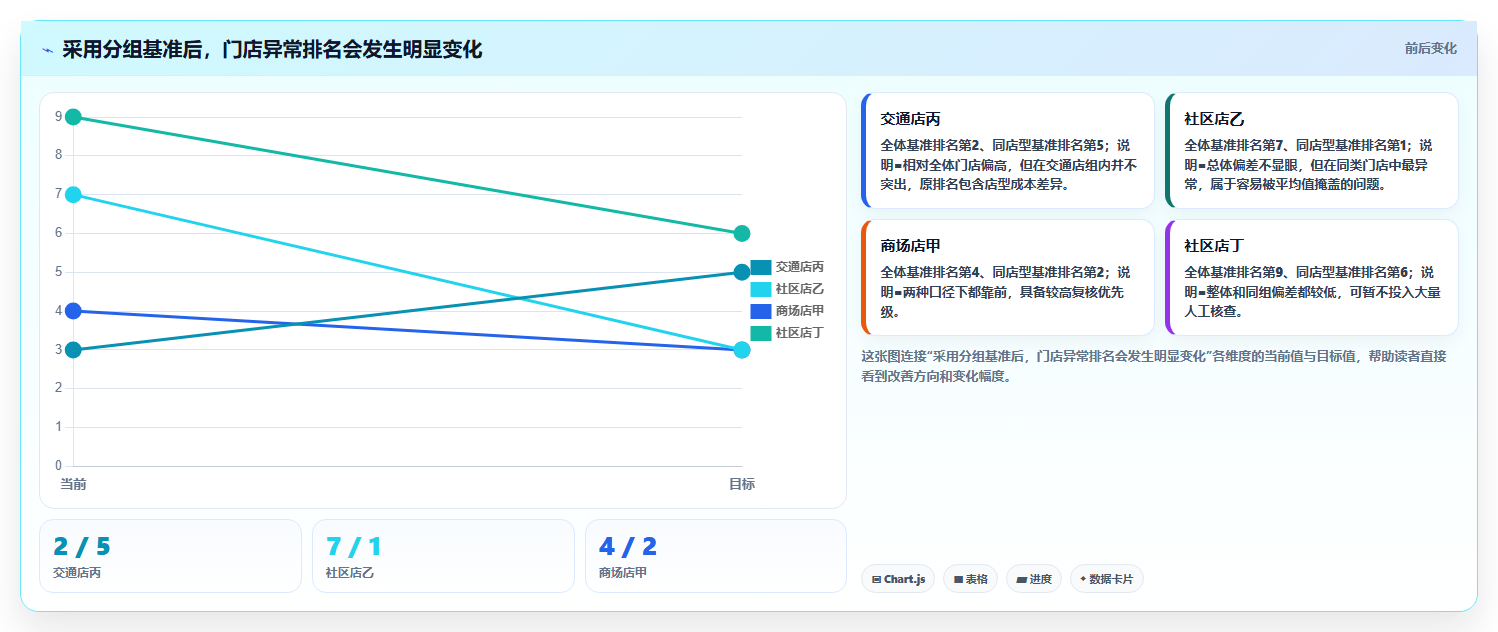Toggle 商场店甲 legend color swatch
The height and width of the screenshot is (632, 1498).
(x=760, y=311)
